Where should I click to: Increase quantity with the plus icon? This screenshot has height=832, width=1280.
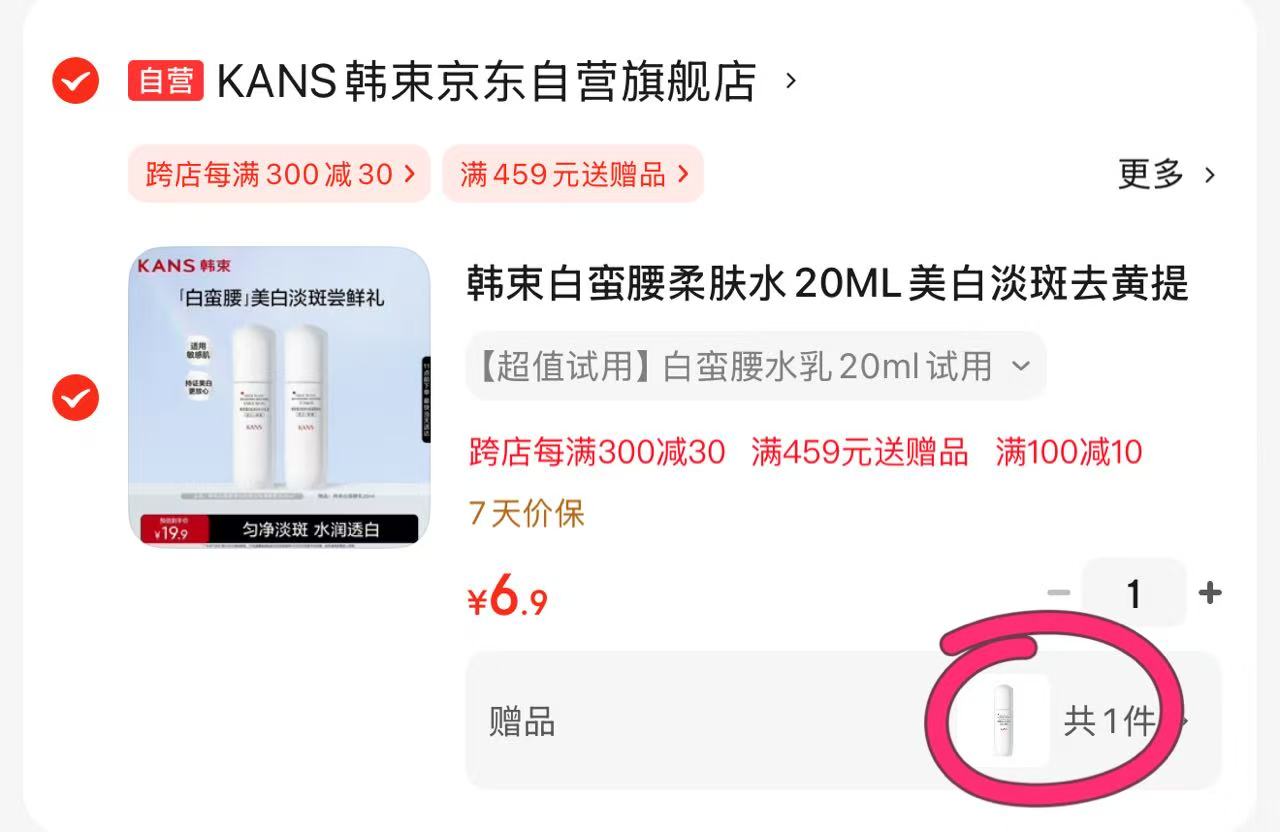[1210, 593]
